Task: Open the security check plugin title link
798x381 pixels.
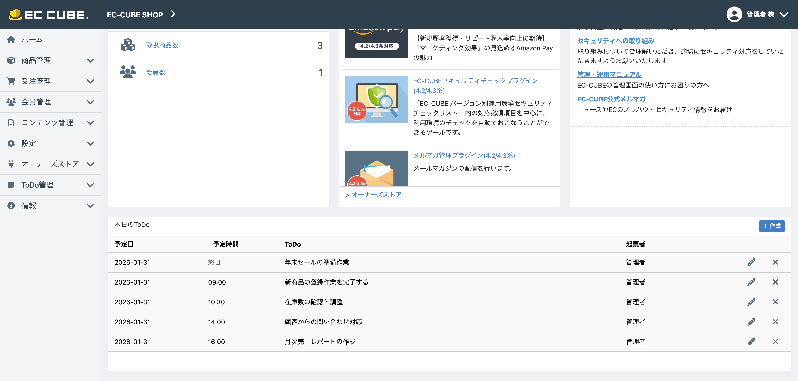Action: click(475, 85)
